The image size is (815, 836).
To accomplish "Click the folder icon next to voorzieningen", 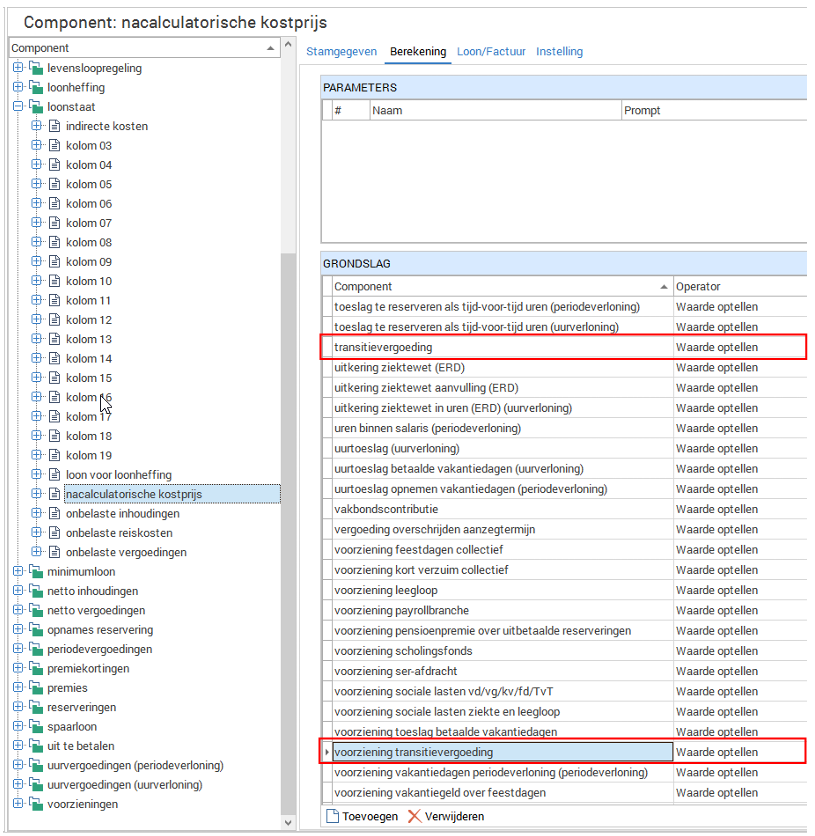I will pos(36,804).
